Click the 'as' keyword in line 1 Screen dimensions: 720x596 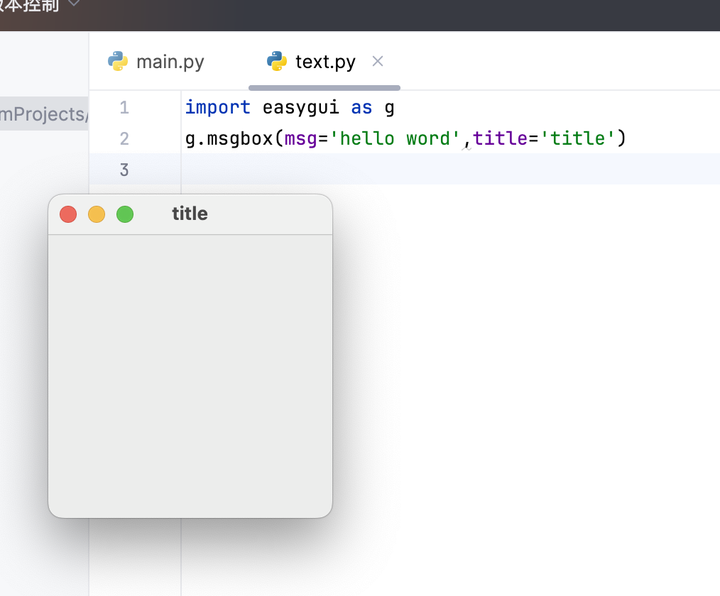coord(361,107)
